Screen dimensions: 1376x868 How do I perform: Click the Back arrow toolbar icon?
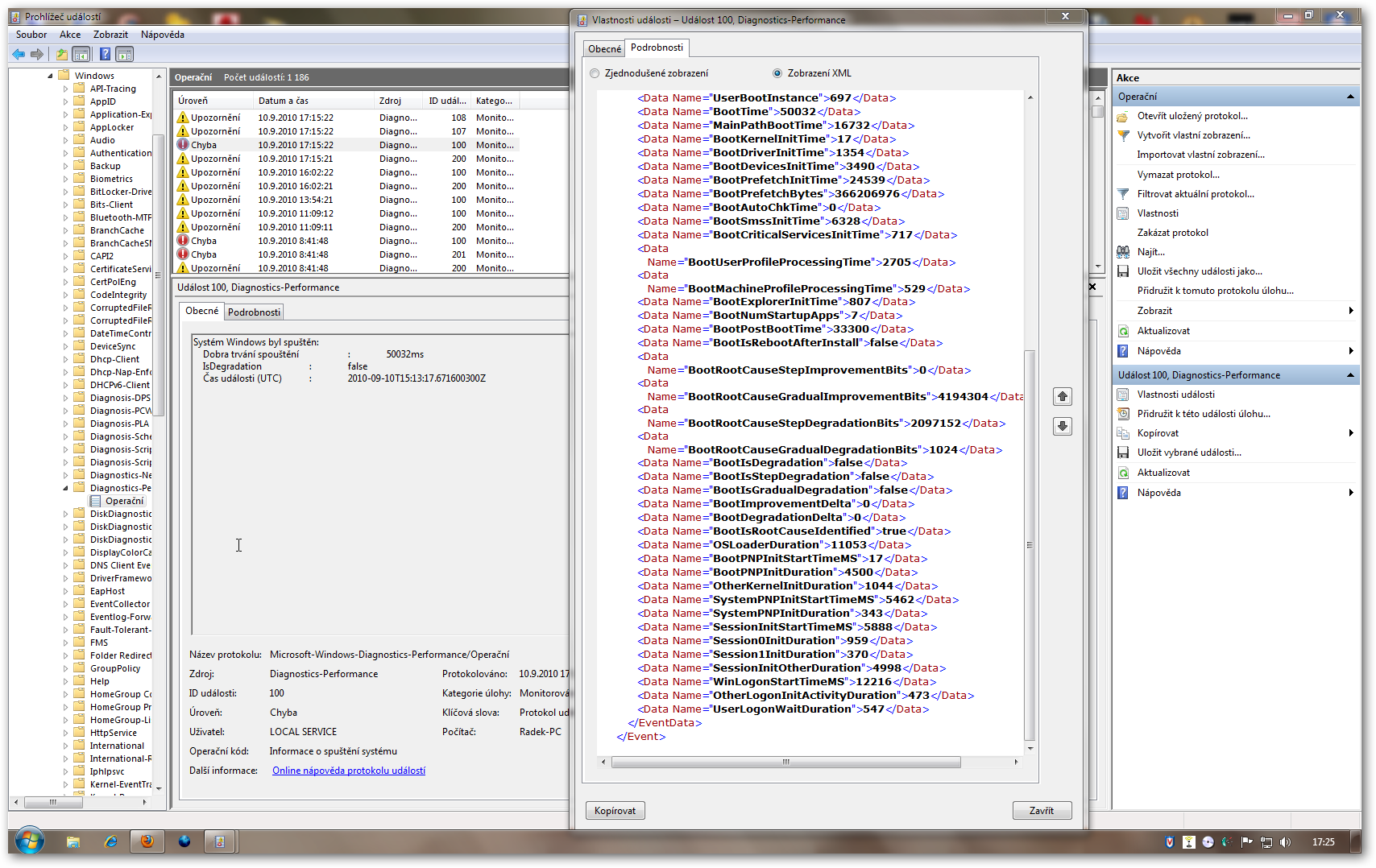[x=19, y=54]
